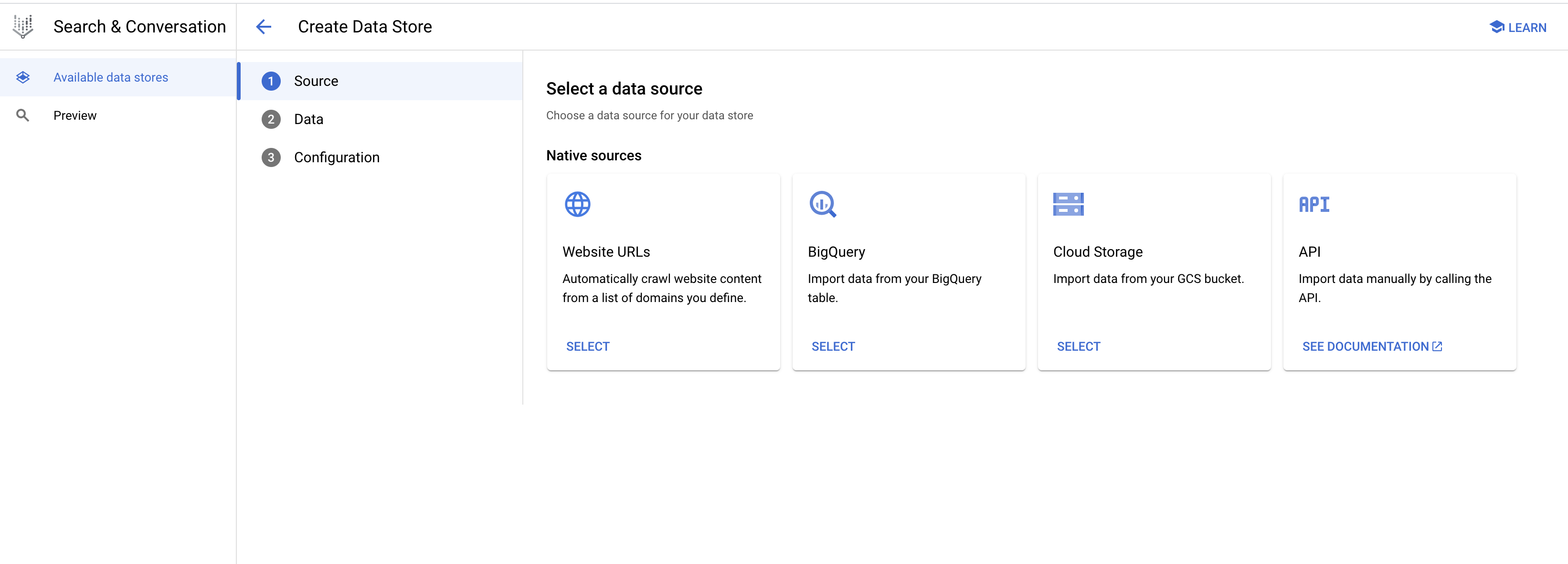Screen dimensions: 1568x564
Task: Go to the Data step
Action: (381, 119)
